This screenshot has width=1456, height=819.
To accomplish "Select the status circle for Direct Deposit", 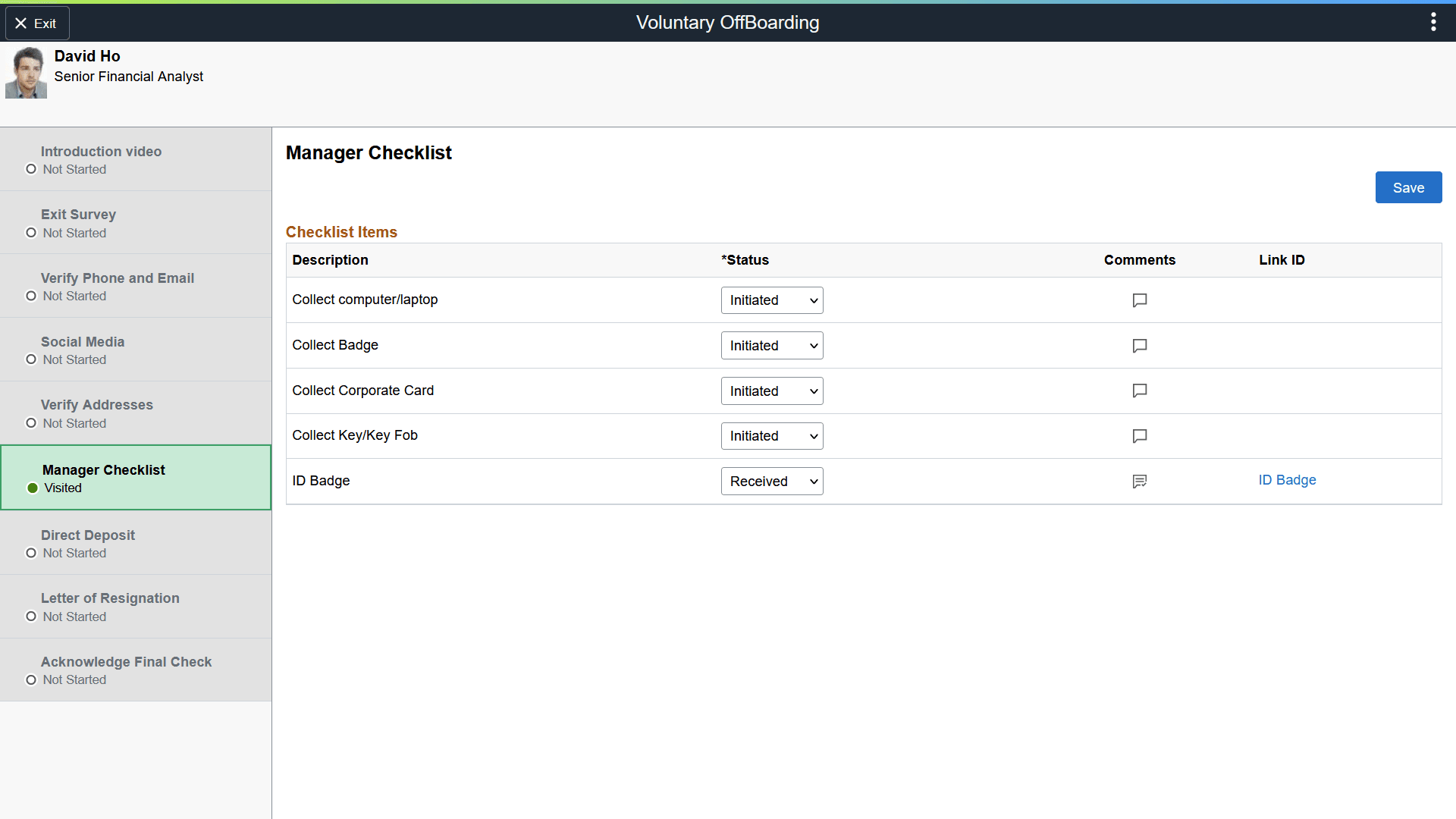I will [x=31, y=553].
